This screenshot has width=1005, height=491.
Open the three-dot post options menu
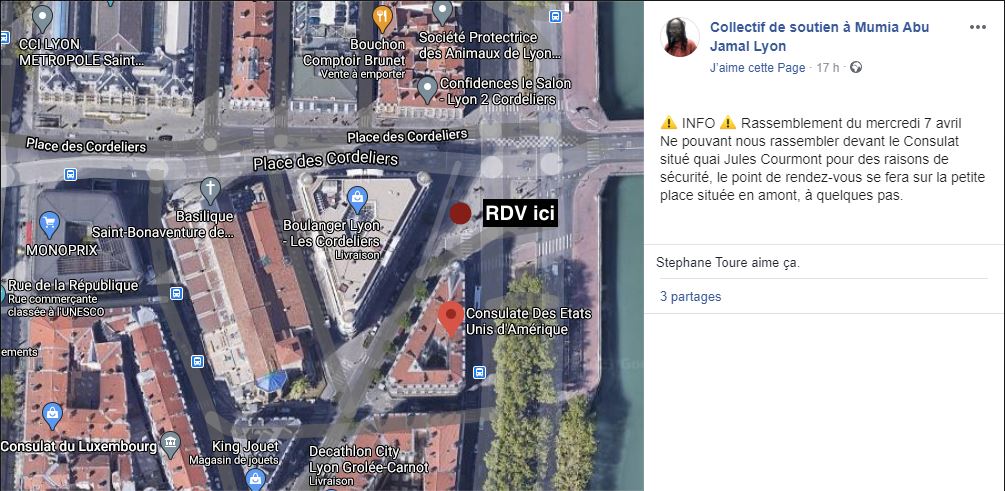[977, 27]
